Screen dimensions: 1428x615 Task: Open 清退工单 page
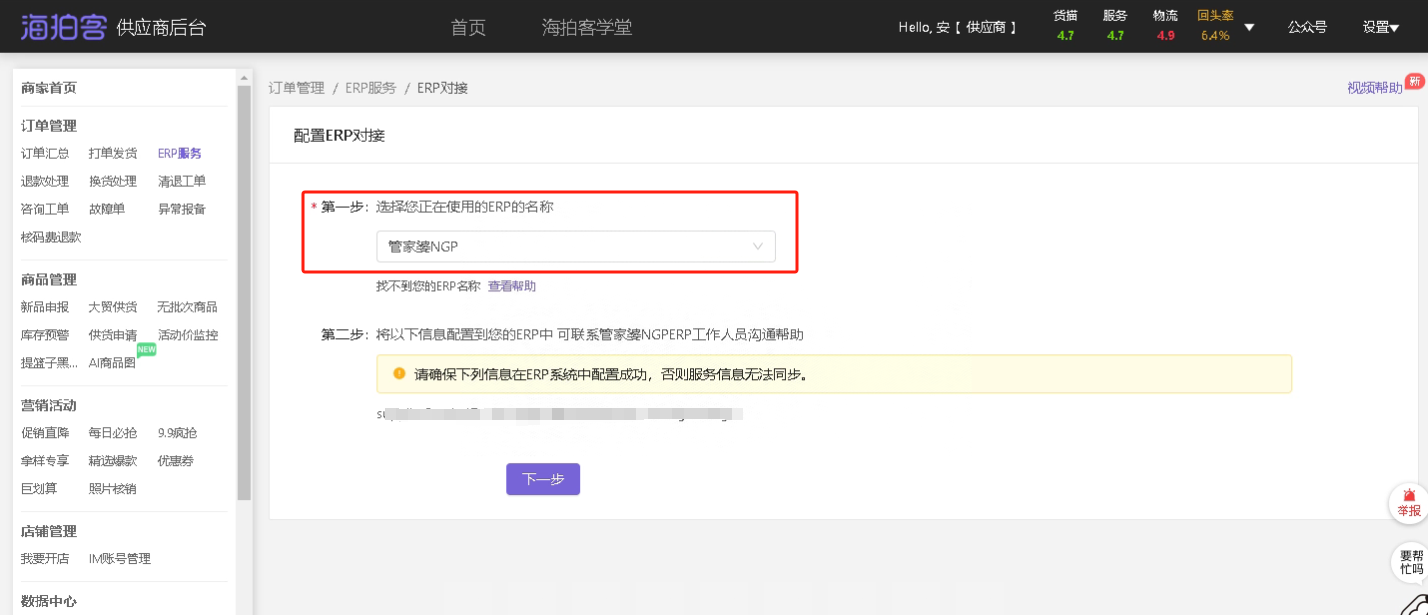(182, 181)
